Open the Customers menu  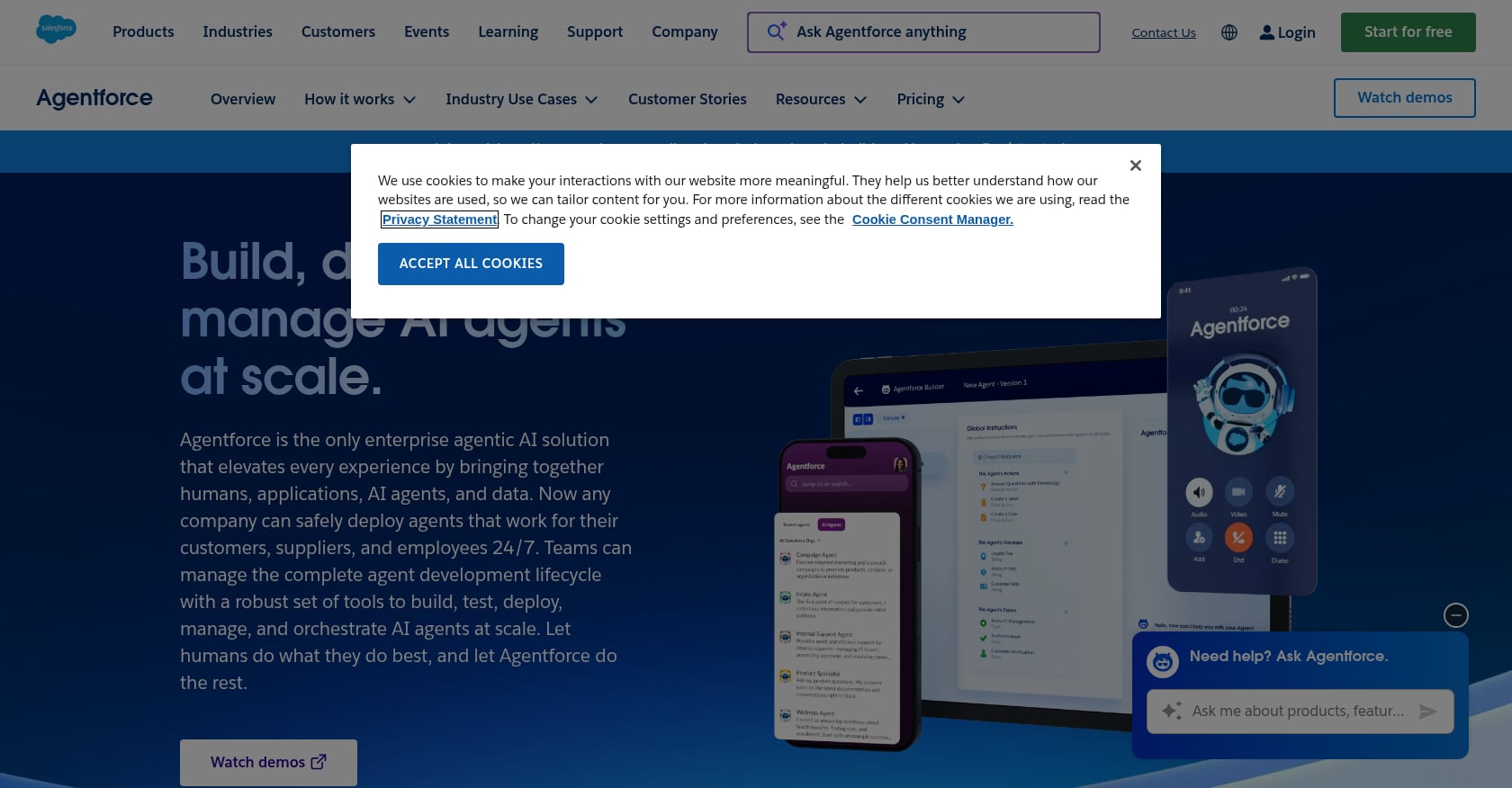[x=338, y=31]
